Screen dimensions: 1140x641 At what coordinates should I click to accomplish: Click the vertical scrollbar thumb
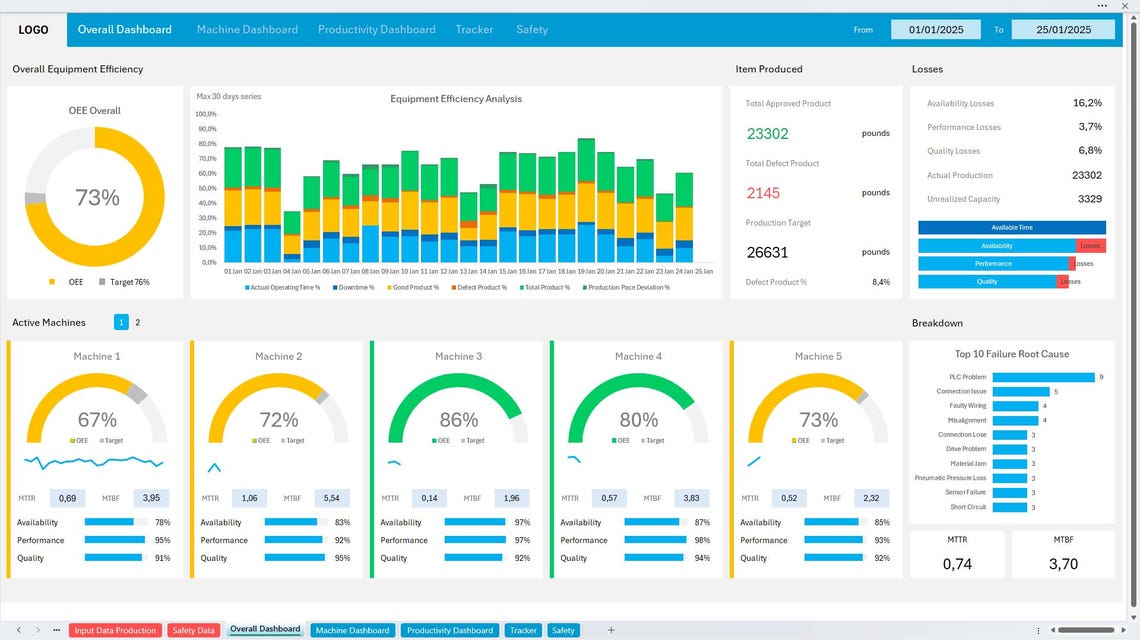point(1132,313)
